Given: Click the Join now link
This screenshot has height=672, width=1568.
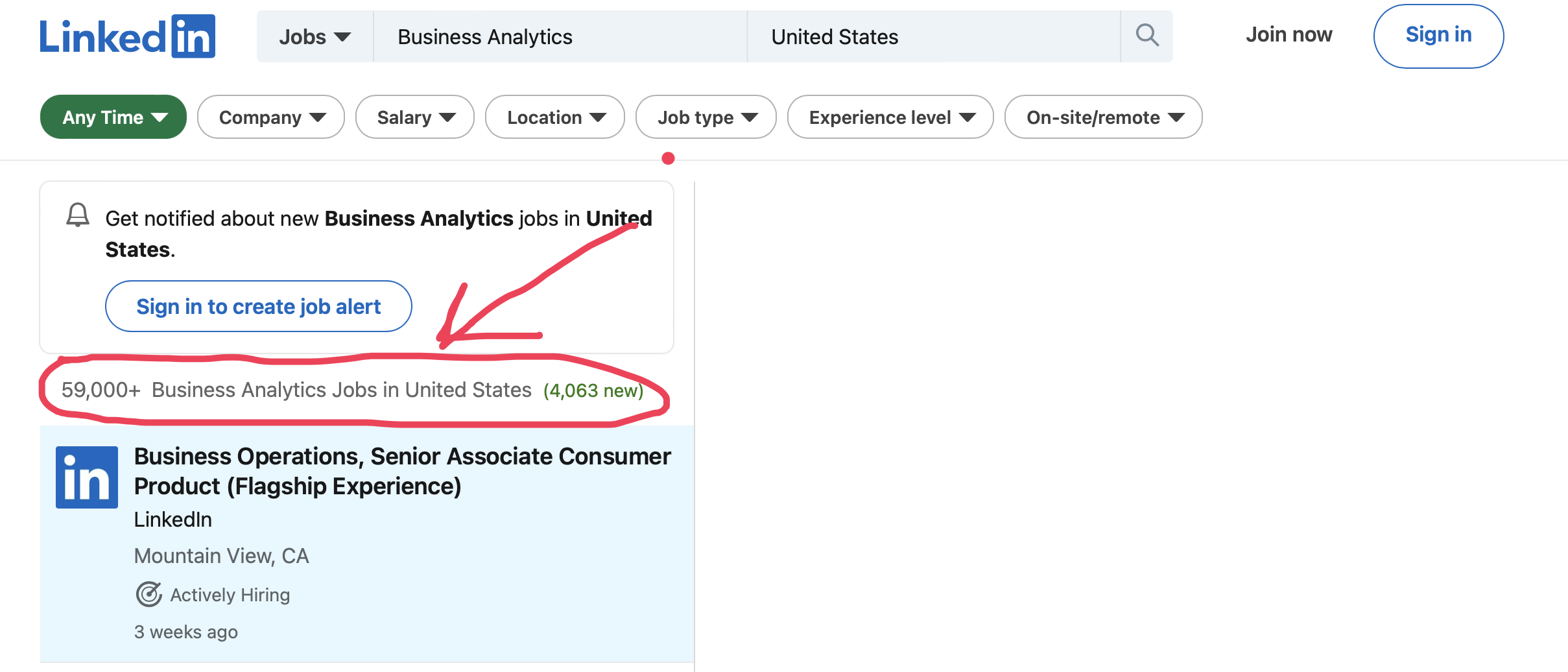Looking at the screenshot, I should [x=1289, y=34].
